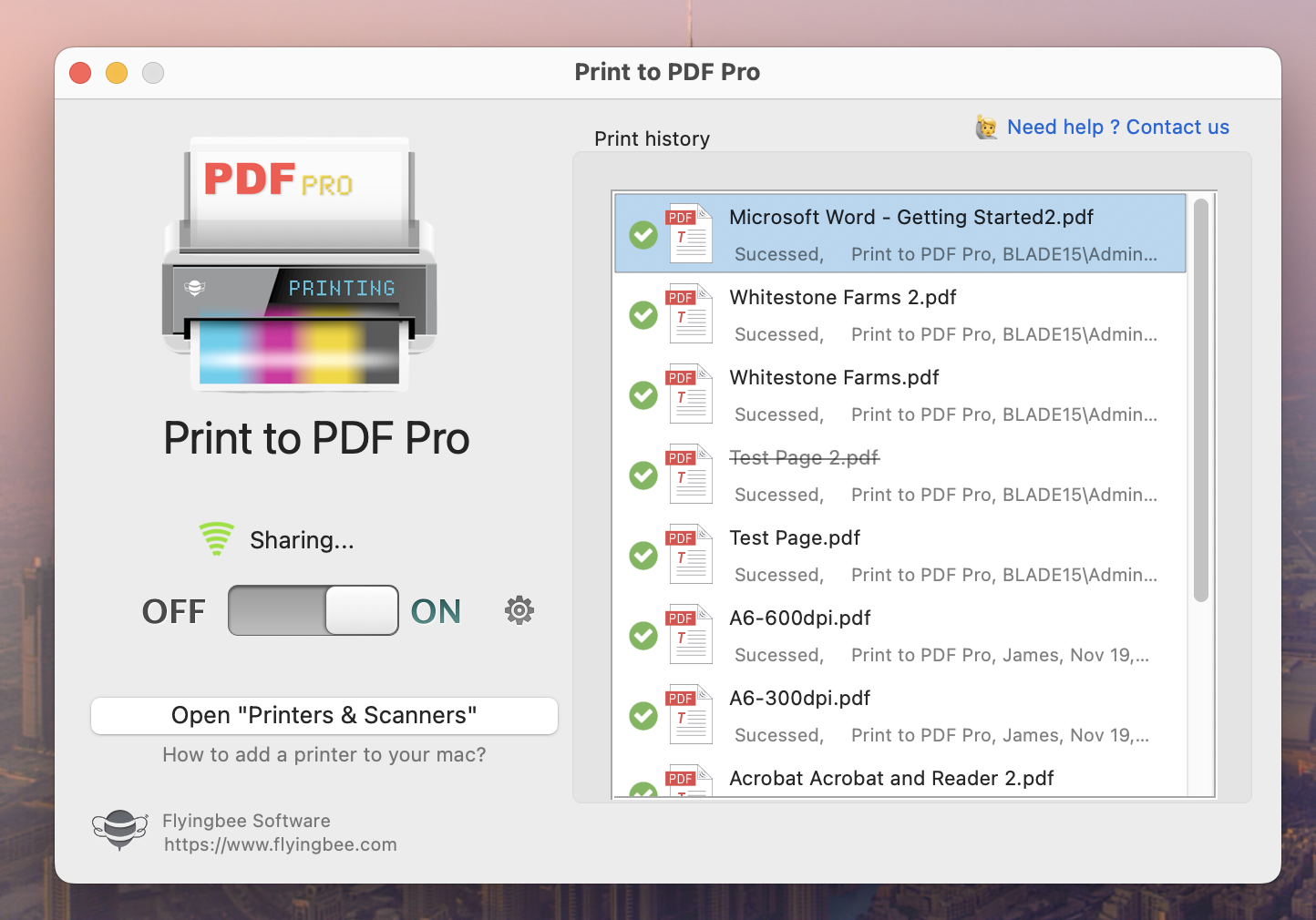Click the green Wi-Fi sharing icon

tap(217, 538)
